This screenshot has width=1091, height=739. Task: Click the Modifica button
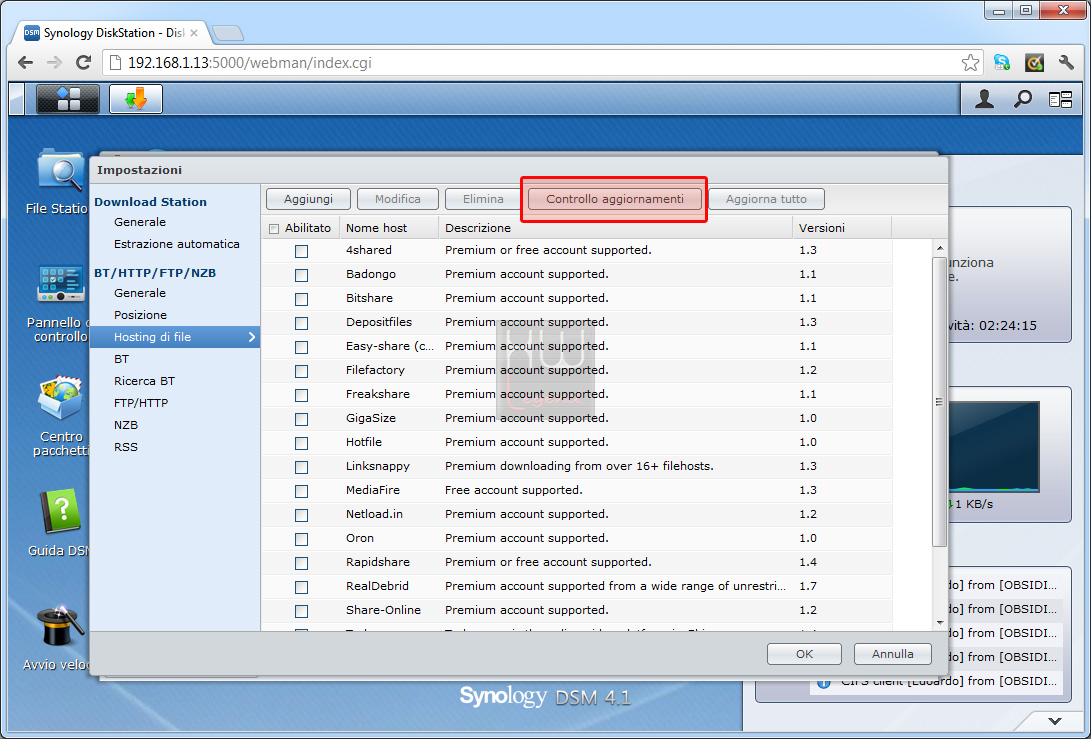[398, 199]
